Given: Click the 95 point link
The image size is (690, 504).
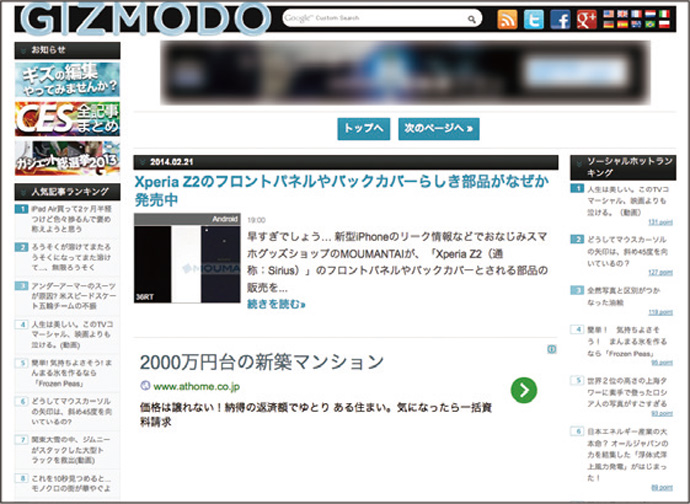Looking at the screenshot, I should pos(662,363).
